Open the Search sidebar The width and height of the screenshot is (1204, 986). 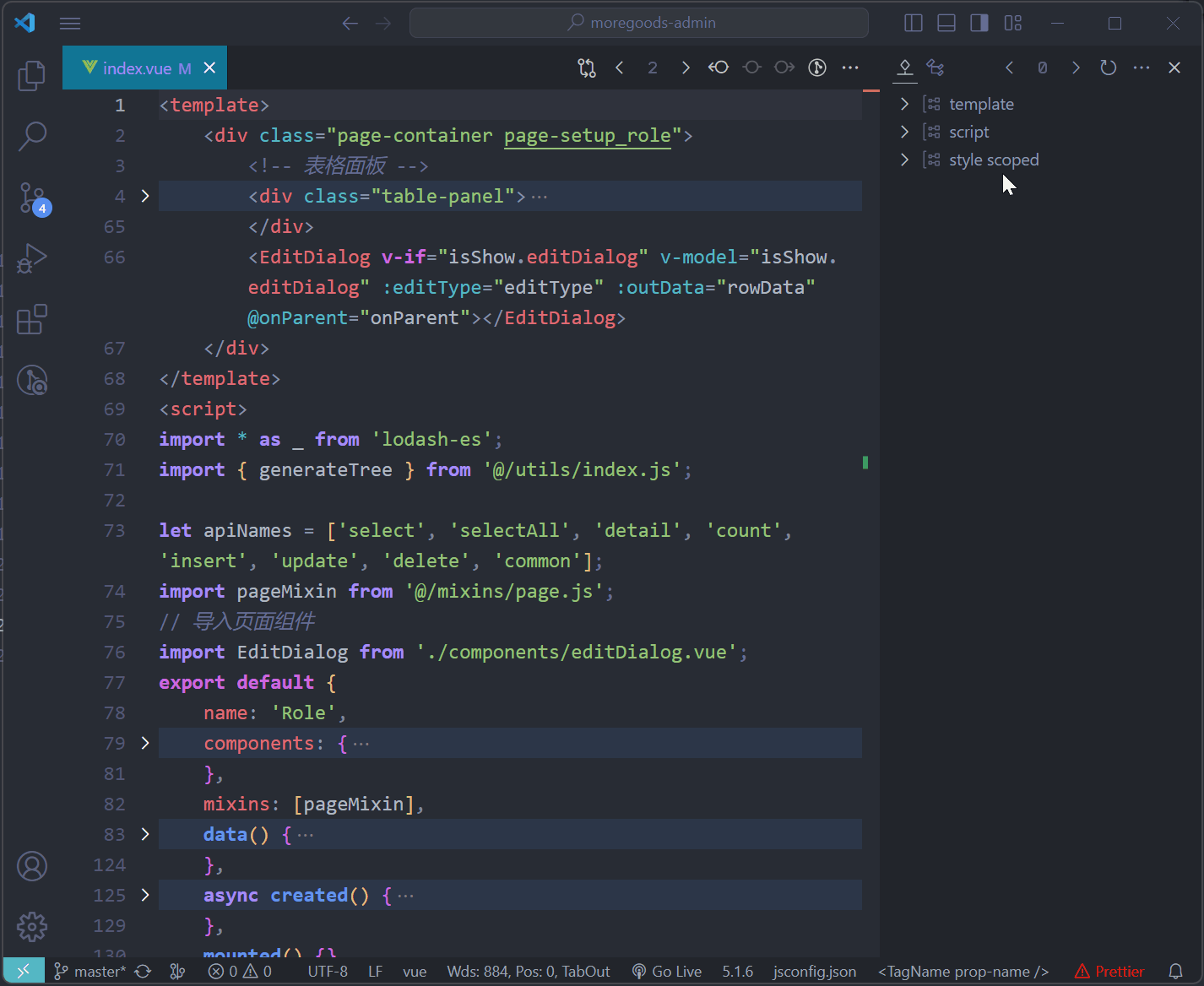click(x=31, y=135)
